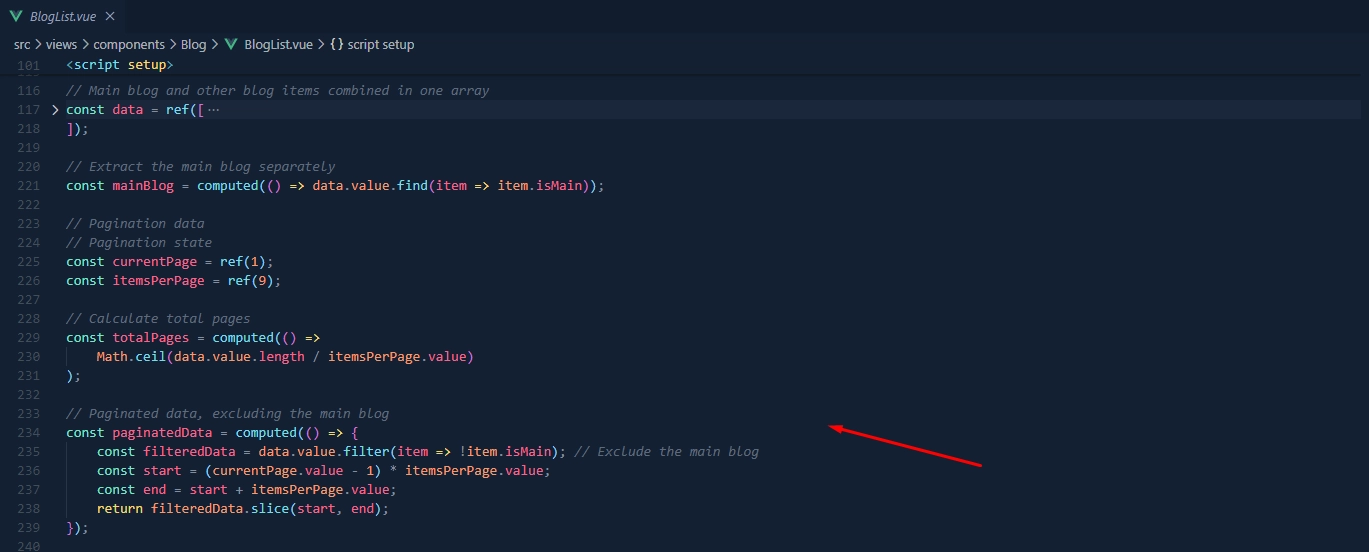The height and width of the screenshot is (552, 1369).
Task: Click the collapsed ellipsis after ref([
Action: tap(213, 110)
